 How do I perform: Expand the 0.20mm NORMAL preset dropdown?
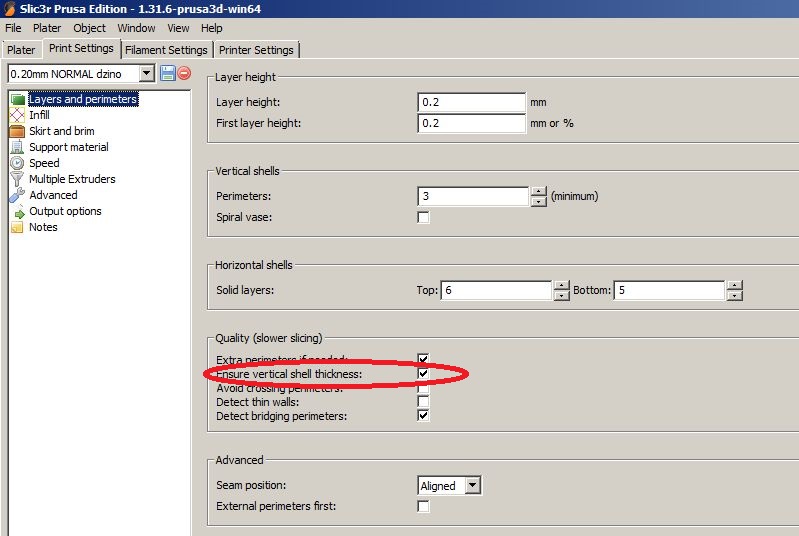click(146, 73)
